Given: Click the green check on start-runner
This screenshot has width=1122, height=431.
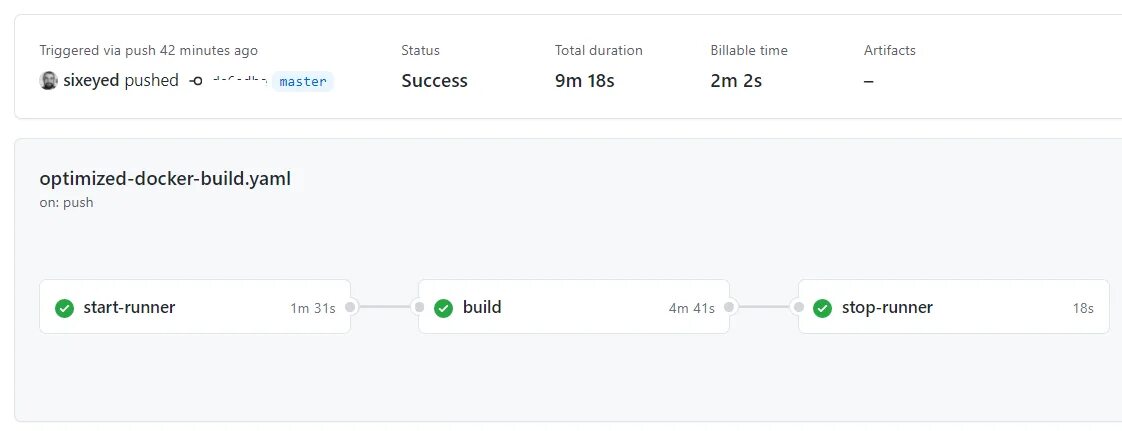Looking at the screenshot, I should [x=64, y=308].
